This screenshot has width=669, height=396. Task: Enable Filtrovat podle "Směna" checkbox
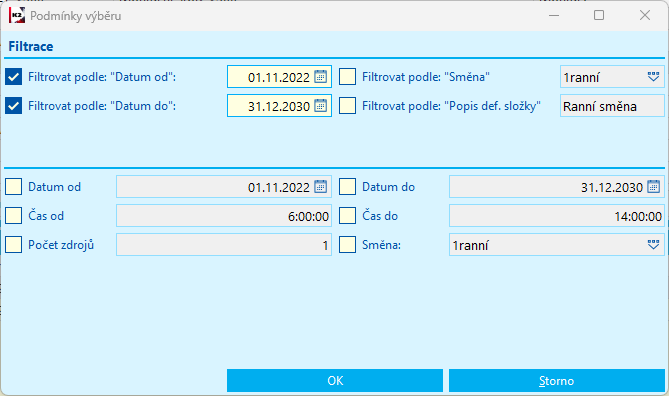pos(347,77)
